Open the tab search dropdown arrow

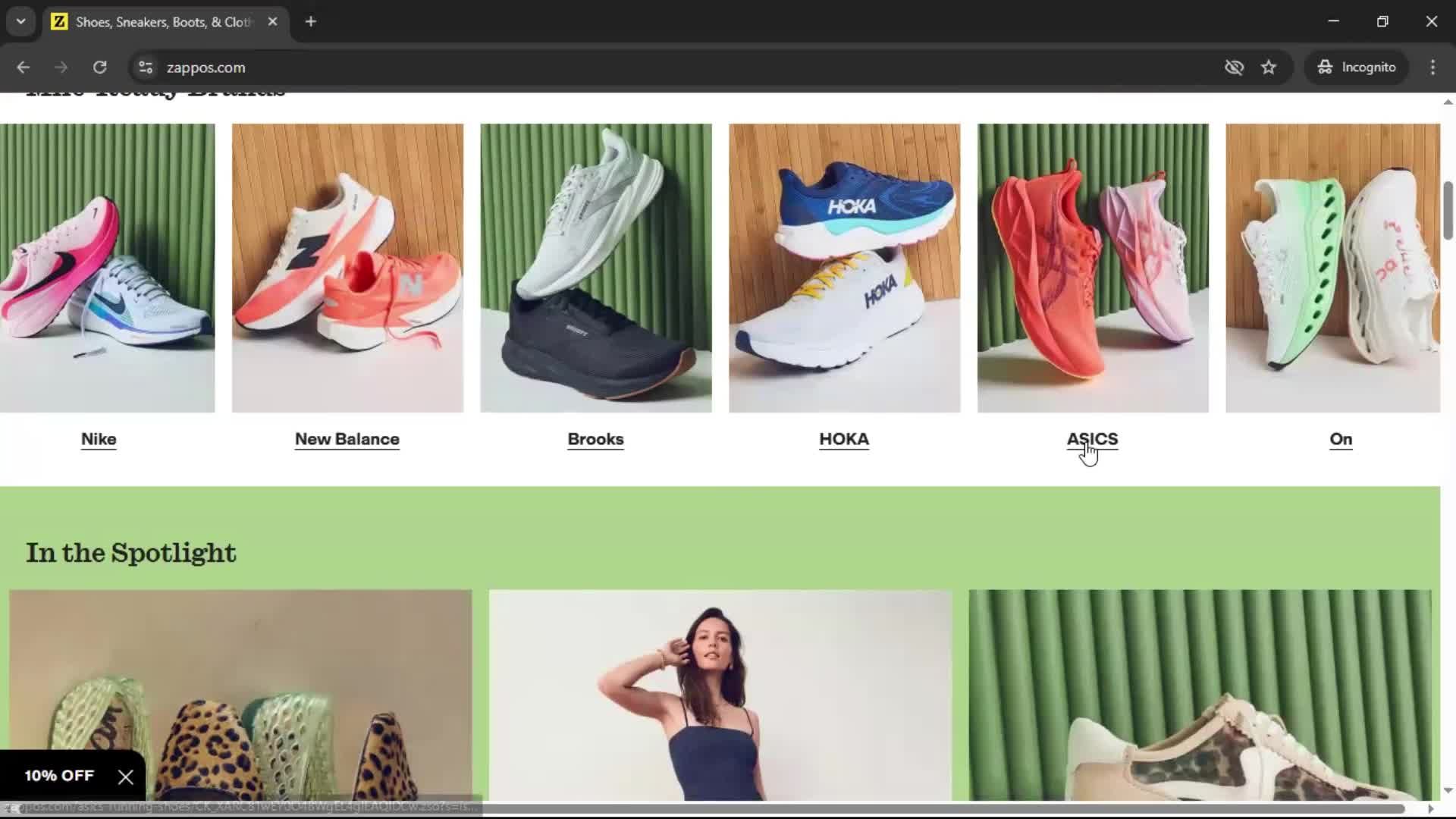(21, 21)
